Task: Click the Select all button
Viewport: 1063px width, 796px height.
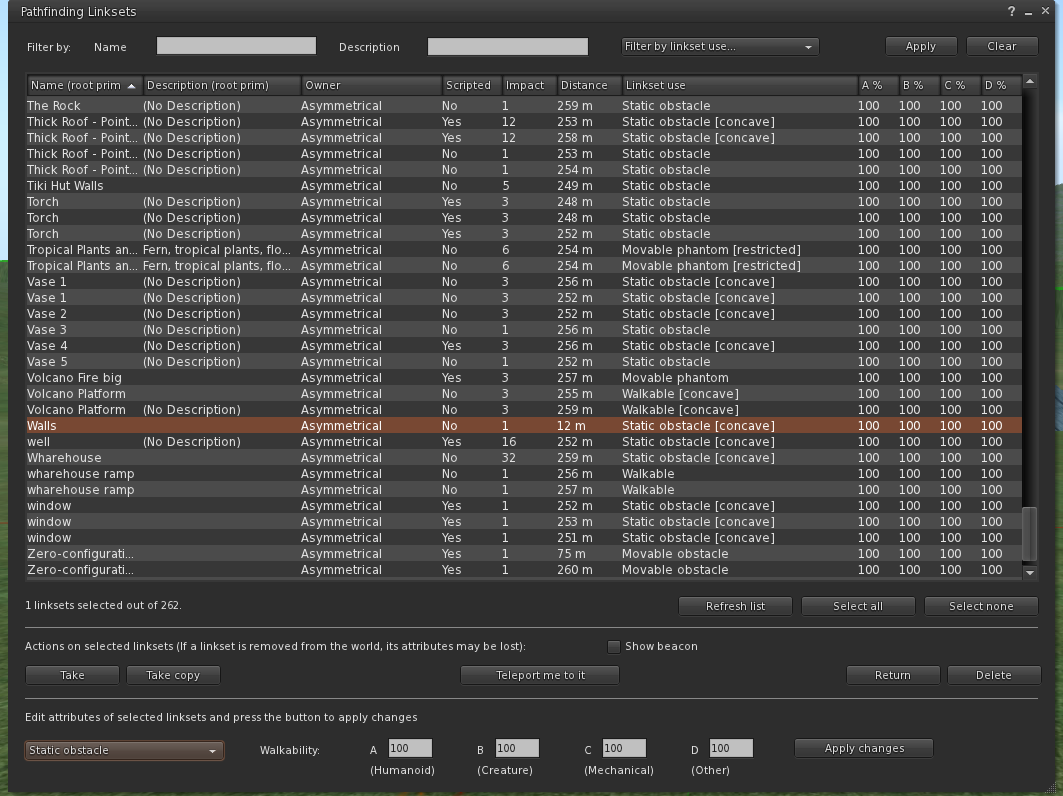Action: point(858,606)
